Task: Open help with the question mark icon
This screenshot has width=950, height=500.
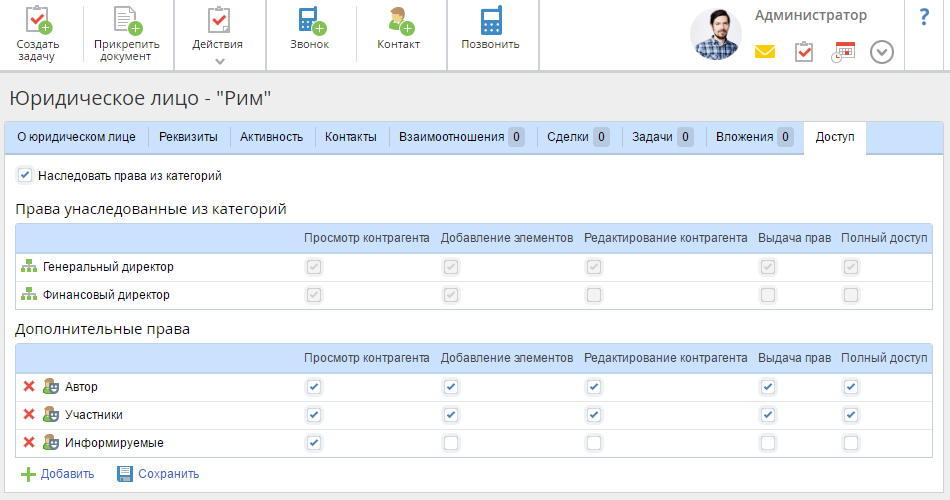Action: click(x=924, y=17)
